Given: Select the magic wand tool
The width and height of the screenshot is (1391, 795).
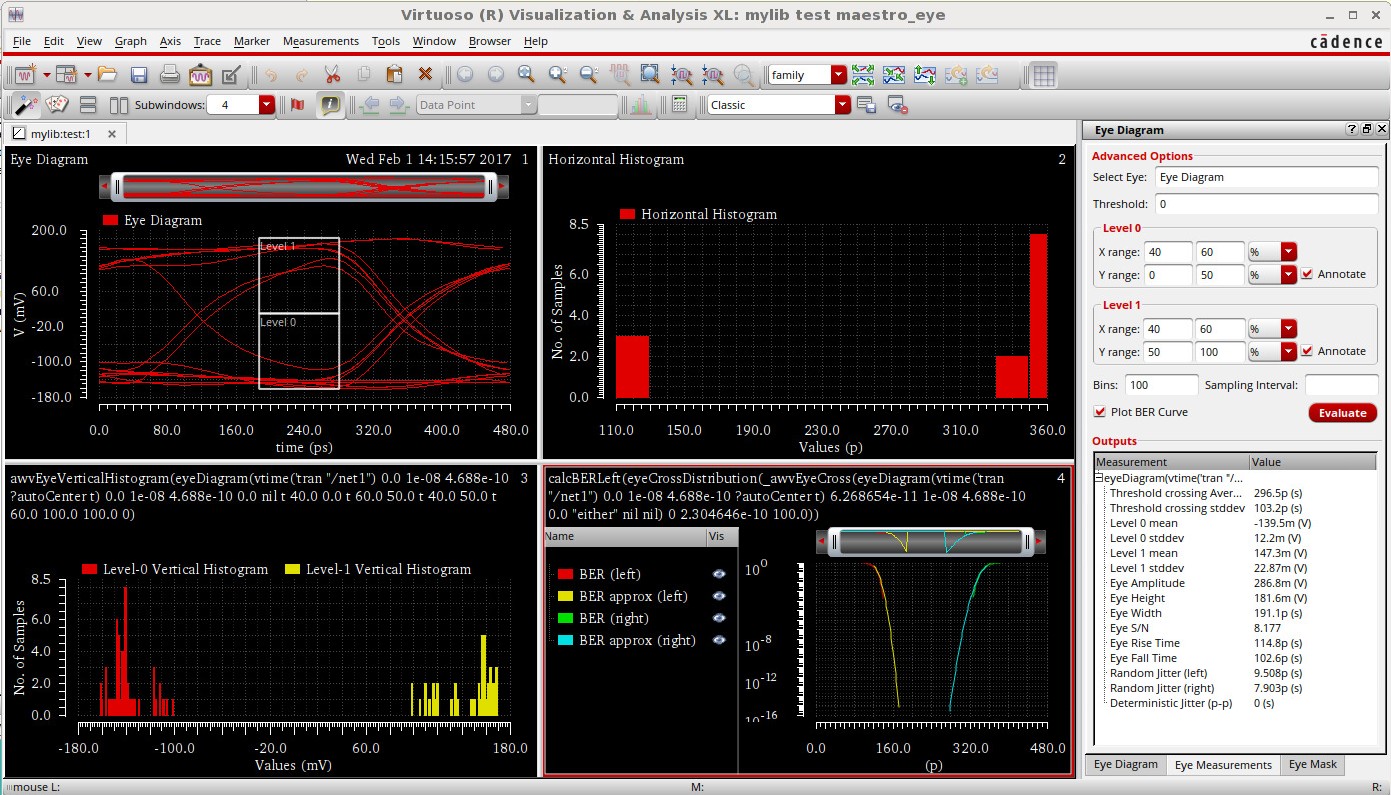Looking at the screenshot, I should (x=25, y=104).
